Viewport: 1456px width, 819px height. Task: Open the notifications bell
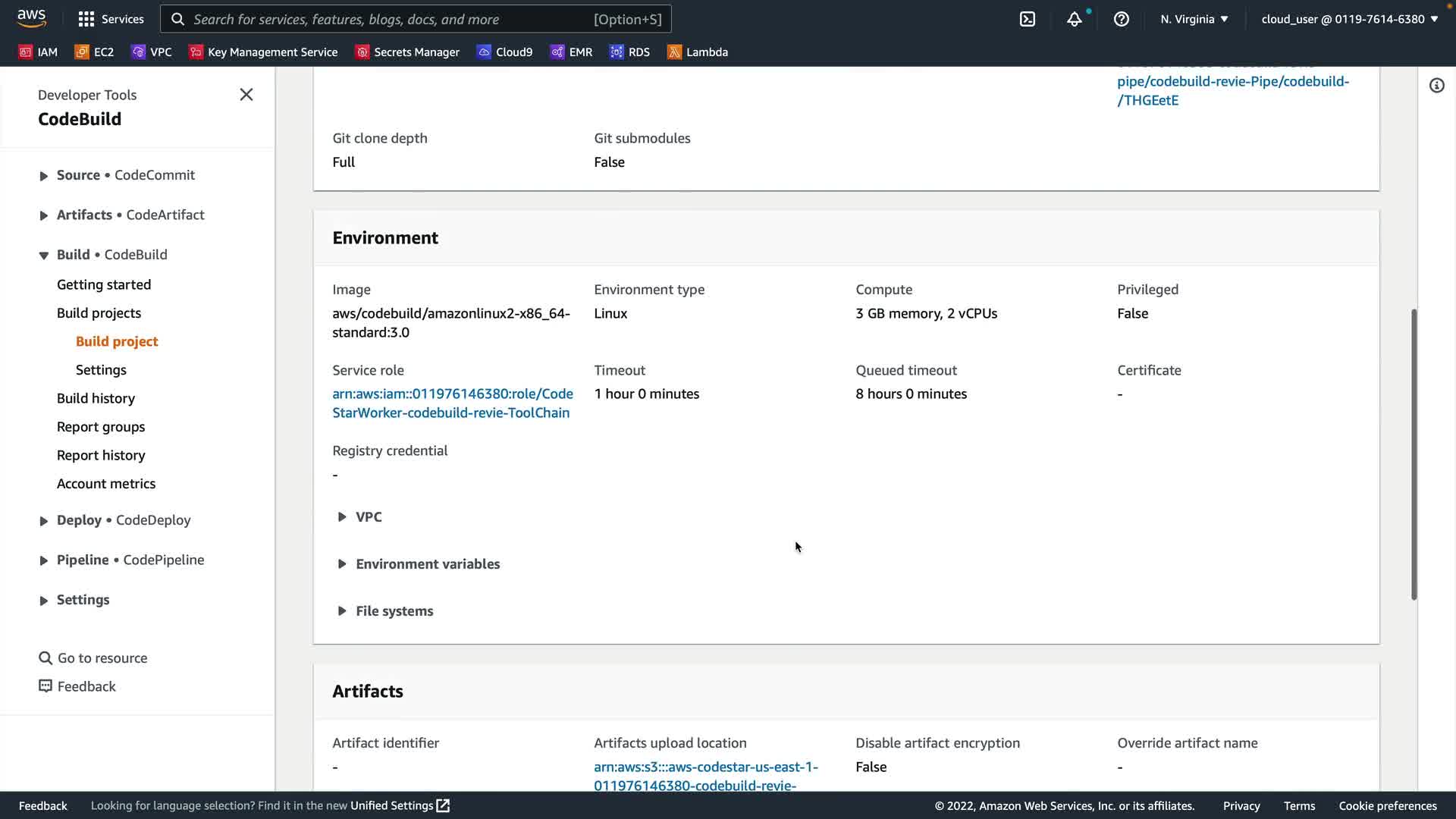click(x=1074, y=19)
